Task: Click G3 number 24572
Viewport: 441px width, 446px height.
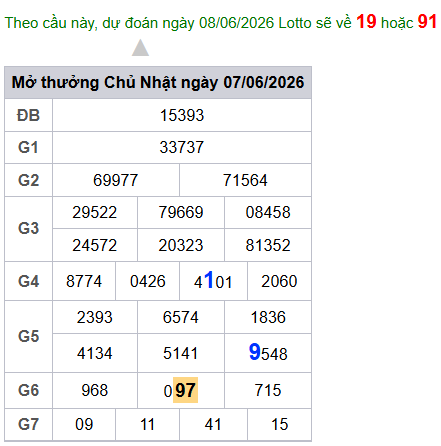Action: pyautogui.click(x=95, y=245)
